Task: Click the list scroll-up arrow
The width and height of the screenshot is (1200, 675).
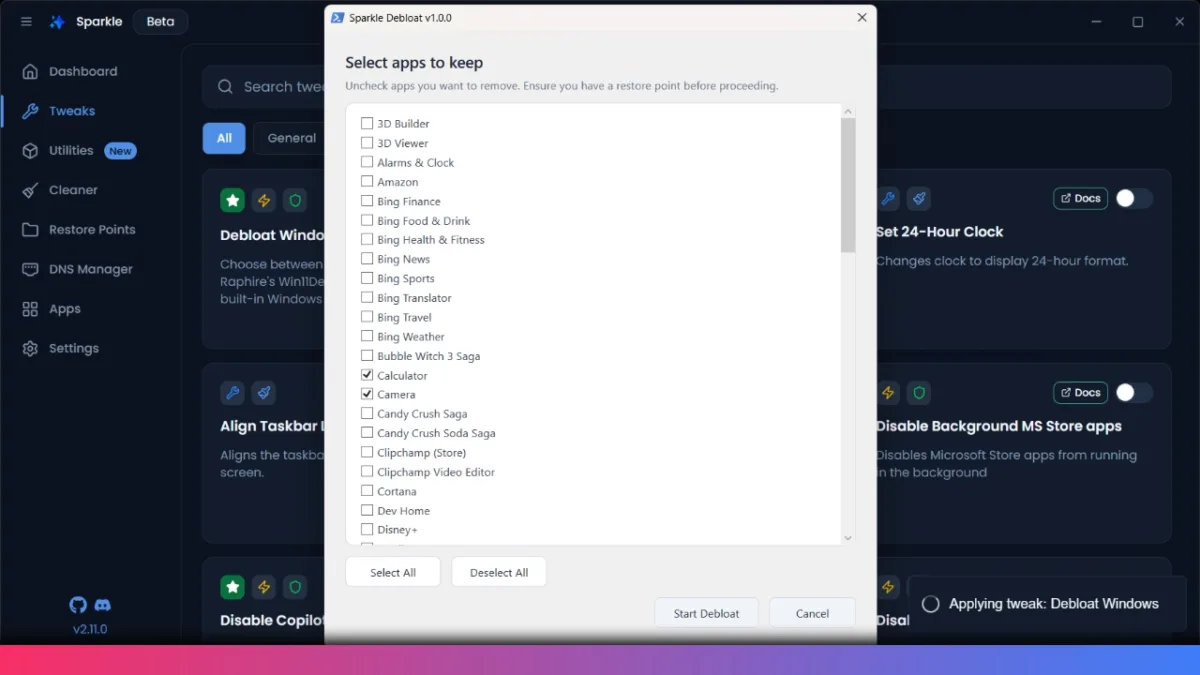Action: tap(848, 112)
